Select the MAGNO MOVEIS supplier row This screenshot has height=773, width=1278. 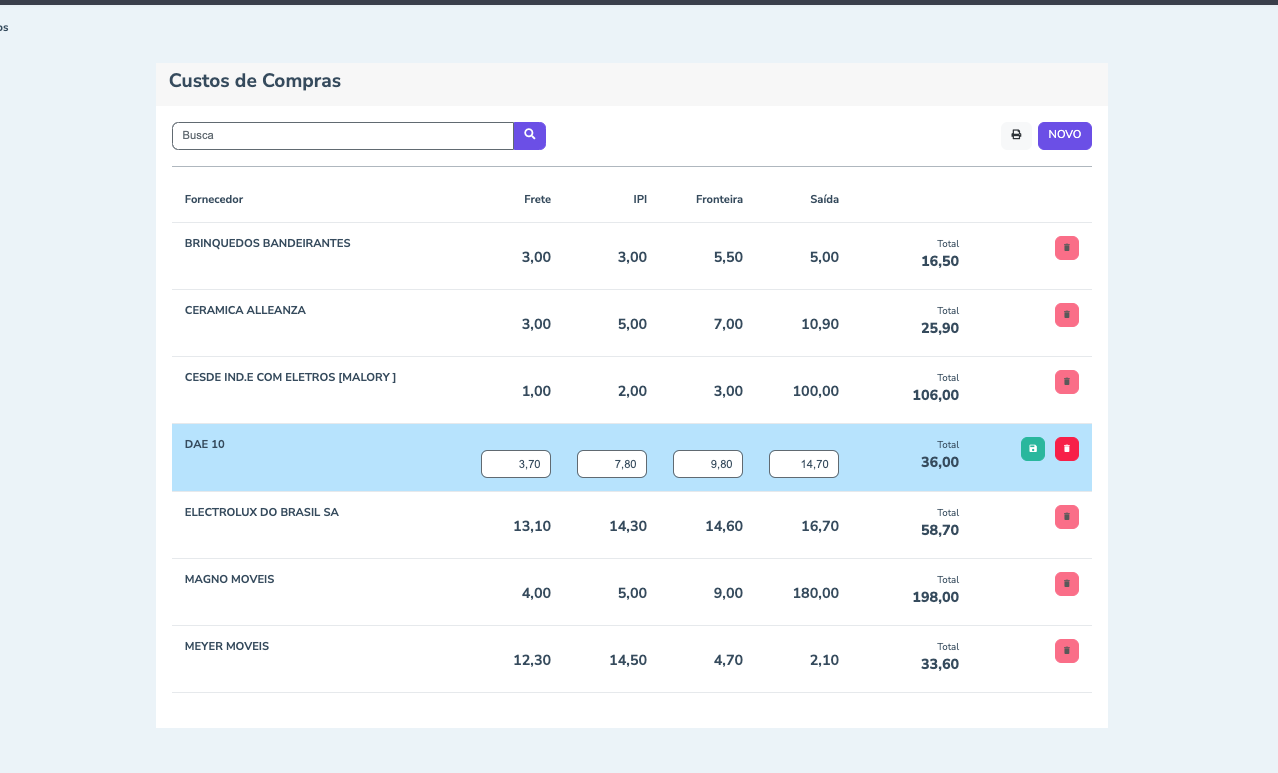(x=229, y=580)
